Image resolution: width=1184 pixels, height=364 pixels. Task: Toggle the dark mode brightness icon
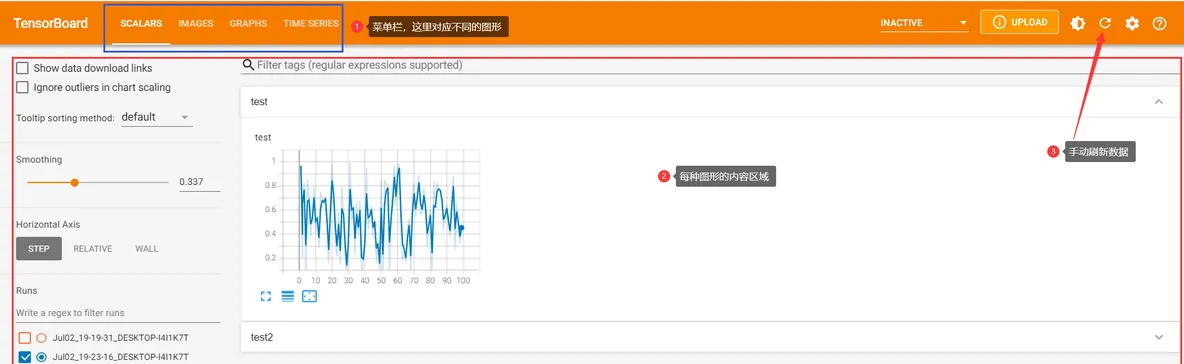[x=1078, y=23]
